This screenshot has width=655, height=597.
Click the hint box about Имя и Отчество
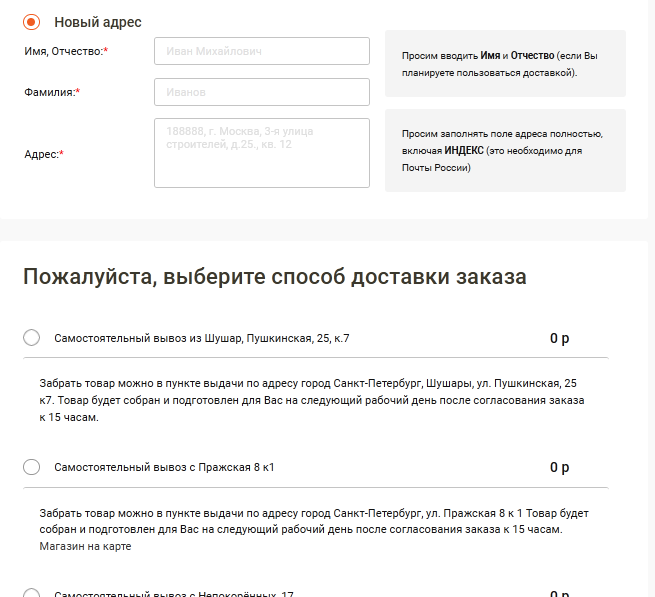(x=505, y=64)
